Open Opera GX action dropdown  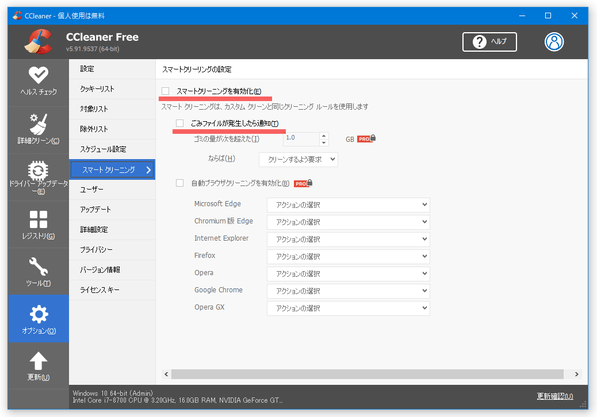click(x=348, y=308)
